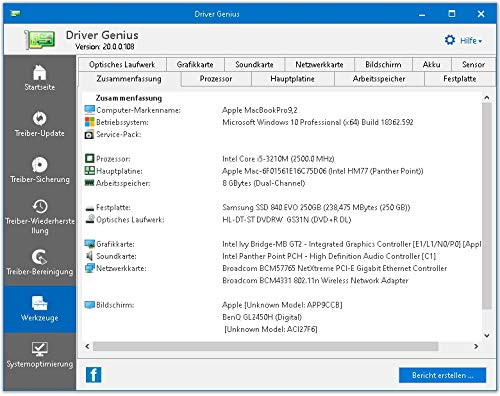The width and height of the screenshot is (500, 396).
Task: Click the 'Broadcom BCM4331 802.11n Wireless' entry
Action: tap(315, 280)
